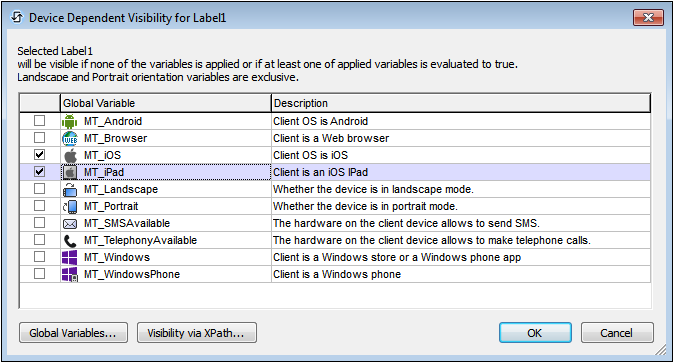Confirm with the OK button
674x363 pixels.
(535, 333)
